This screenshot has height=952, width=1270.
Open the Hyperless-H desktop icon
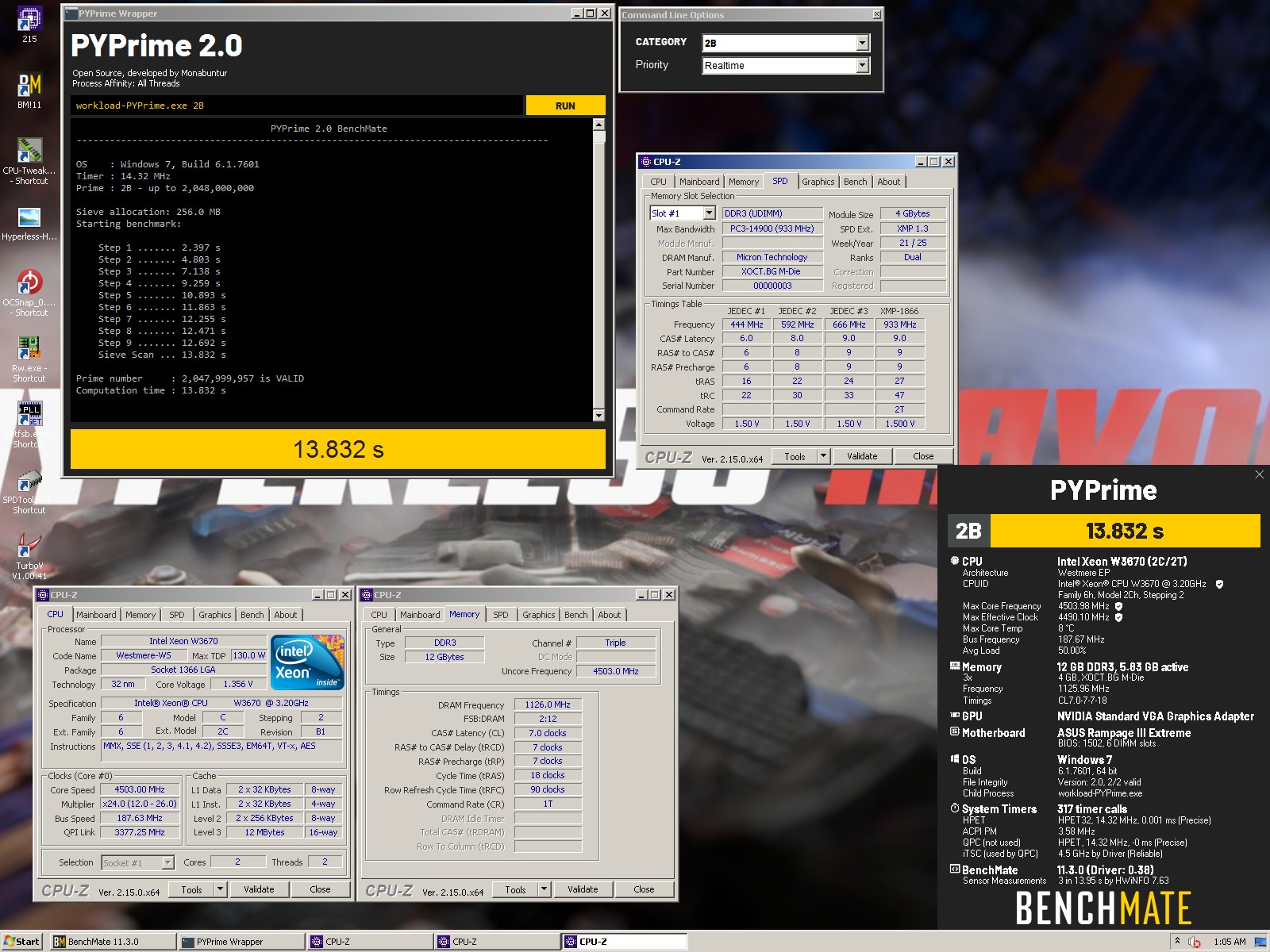click(29, 217)
